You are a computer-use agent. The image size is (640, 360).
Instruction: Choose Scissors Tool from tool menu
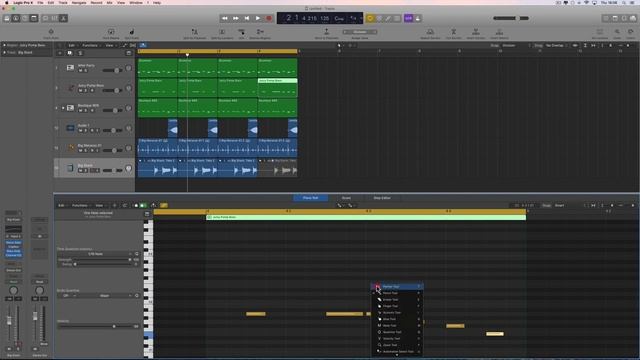pos(397,313)
